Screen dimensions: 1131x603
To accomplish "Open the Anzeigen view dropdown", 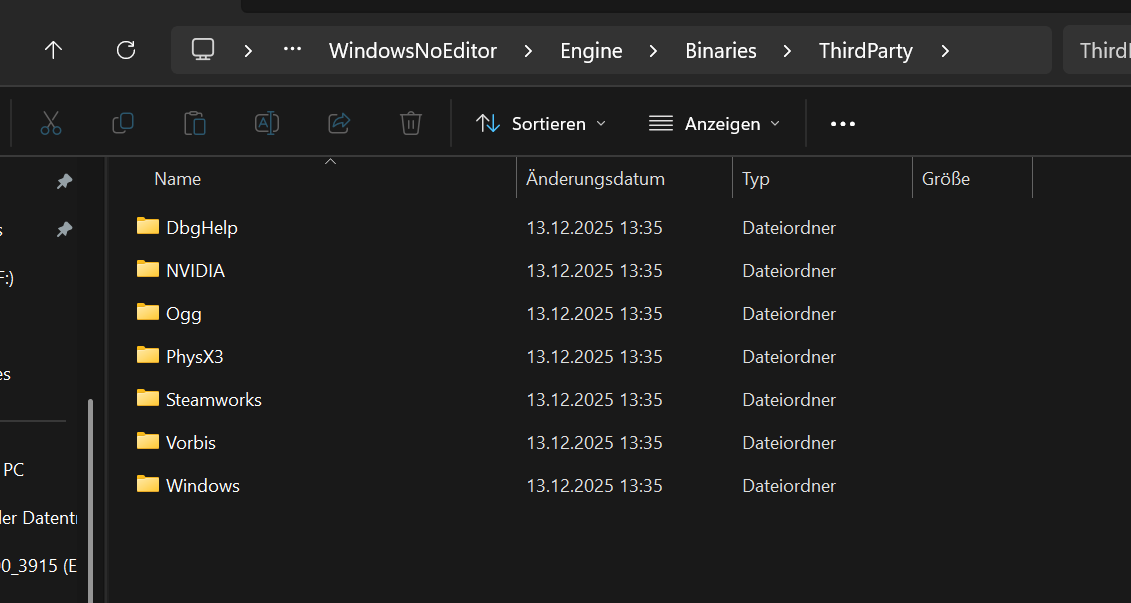I will (714, 123).
